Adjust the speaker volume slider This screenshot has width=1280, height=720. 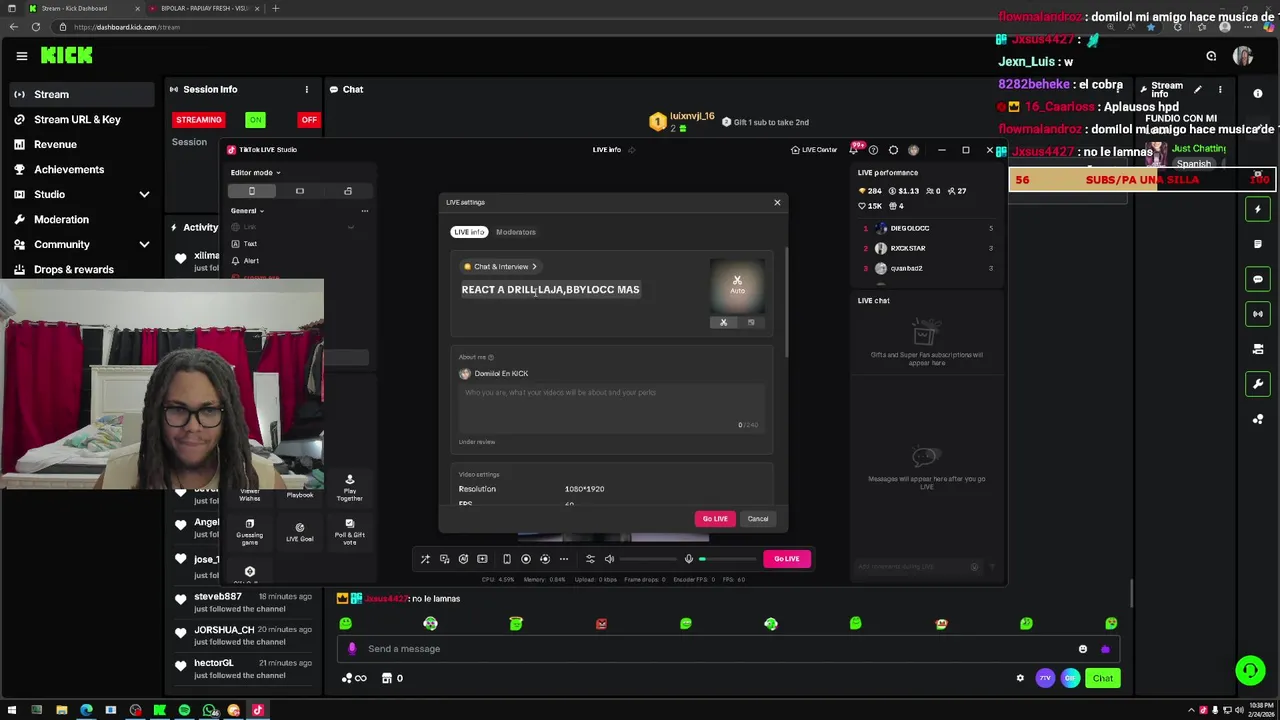650,559
